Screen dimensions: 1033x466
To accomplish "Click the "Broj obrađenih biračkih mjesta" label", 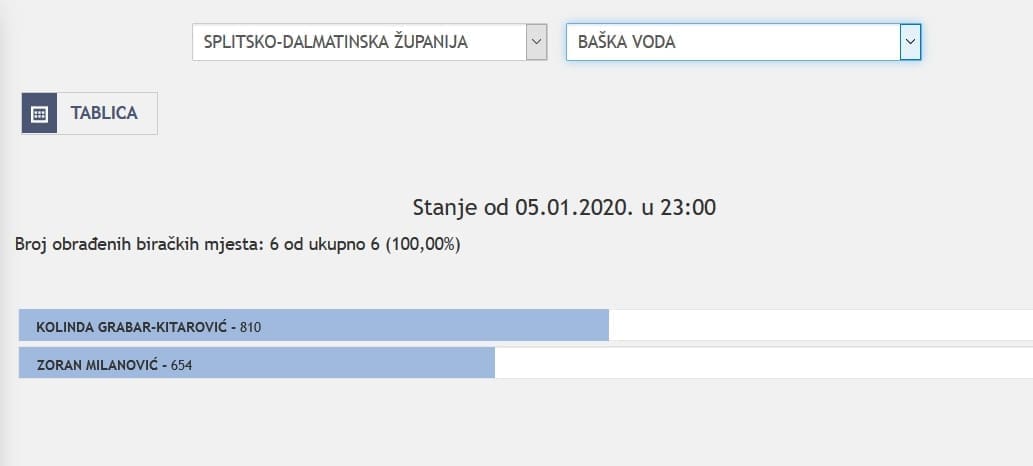I will [x=139, y=243].
